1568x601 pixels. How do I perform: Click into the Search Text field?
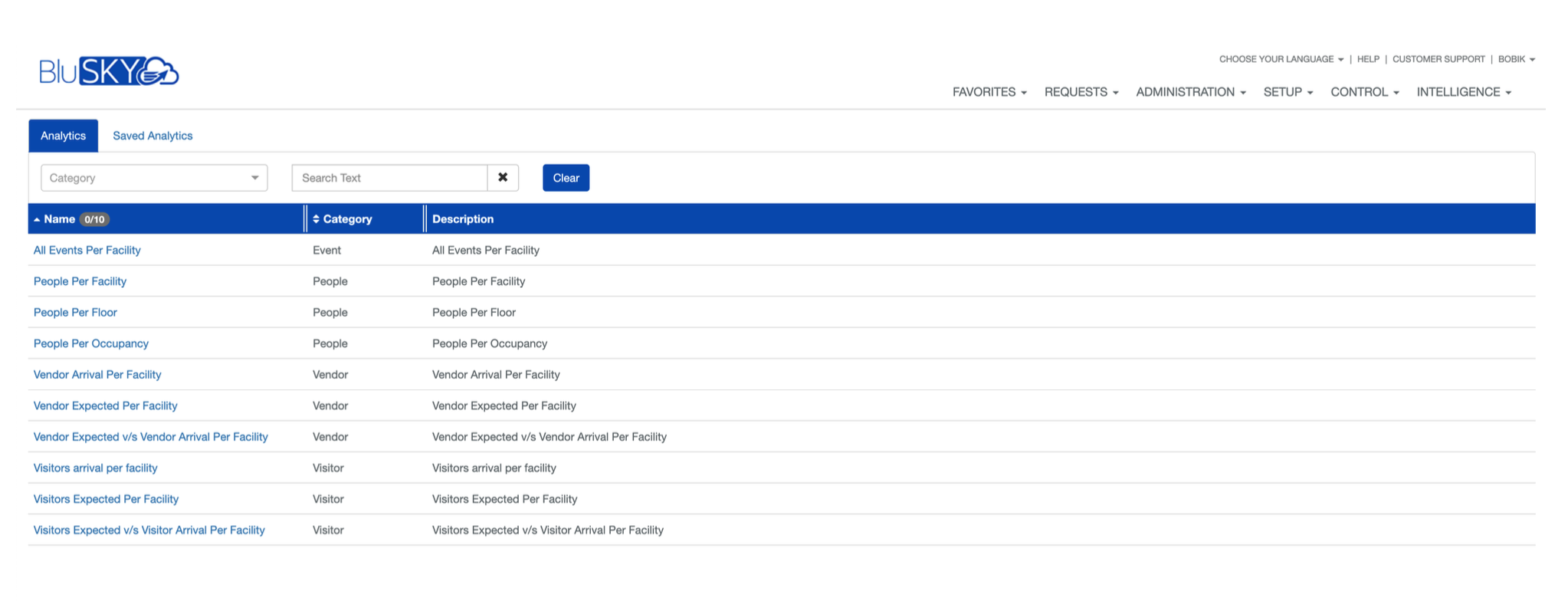tap(389, 178)
